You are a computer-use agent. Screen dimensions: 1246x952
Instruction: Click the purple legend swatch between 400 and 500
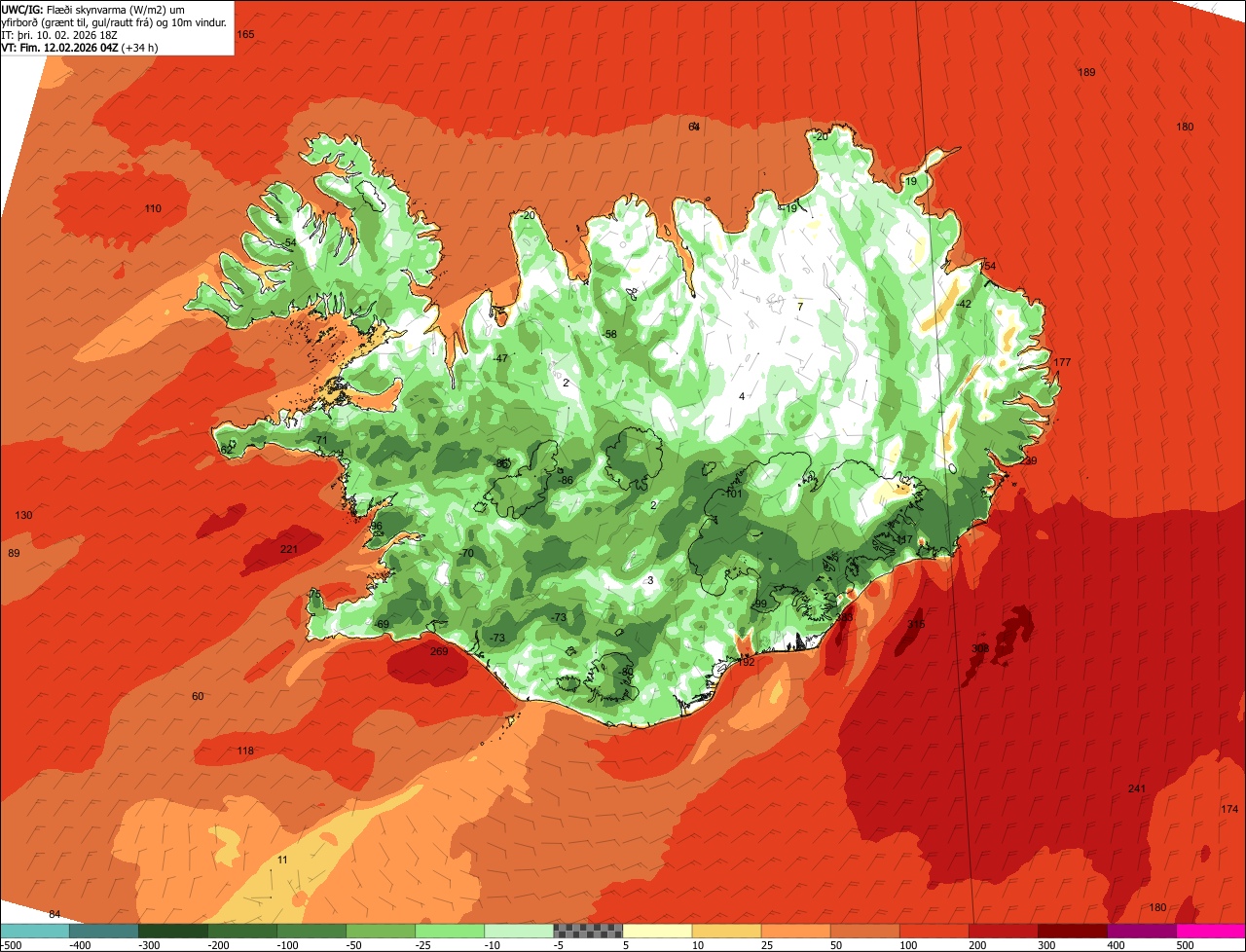point(1141,931)
